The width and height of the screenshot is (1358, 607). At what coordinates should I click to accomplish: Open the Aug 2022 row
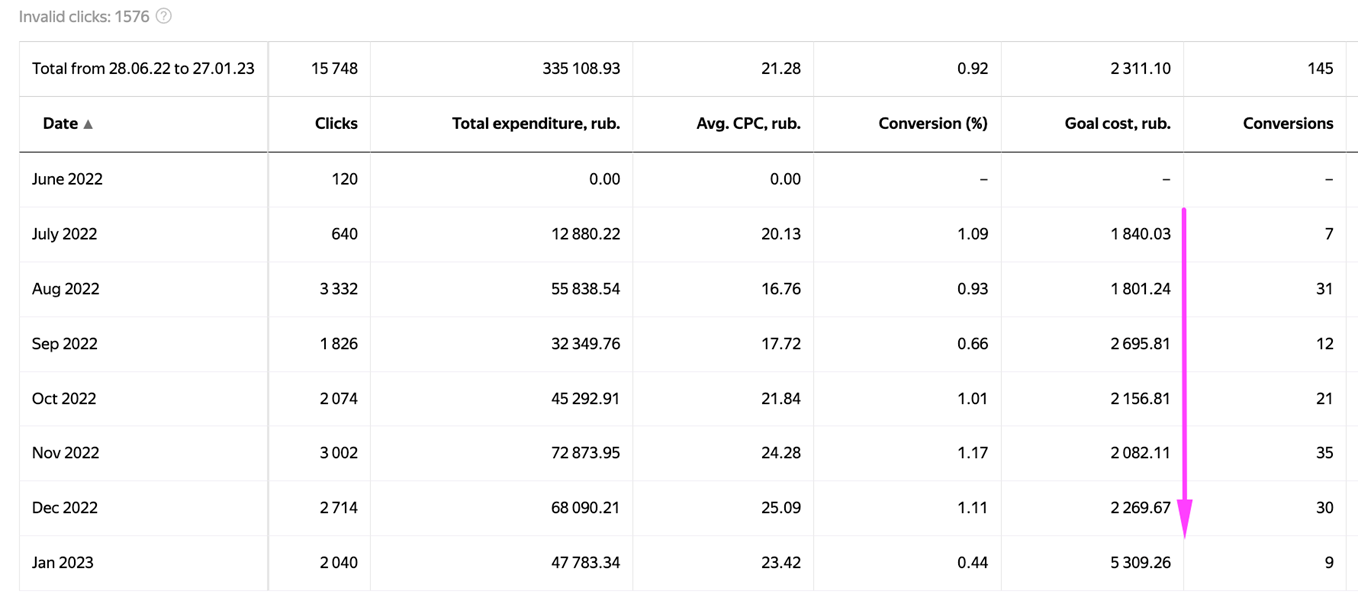[65, 289]
